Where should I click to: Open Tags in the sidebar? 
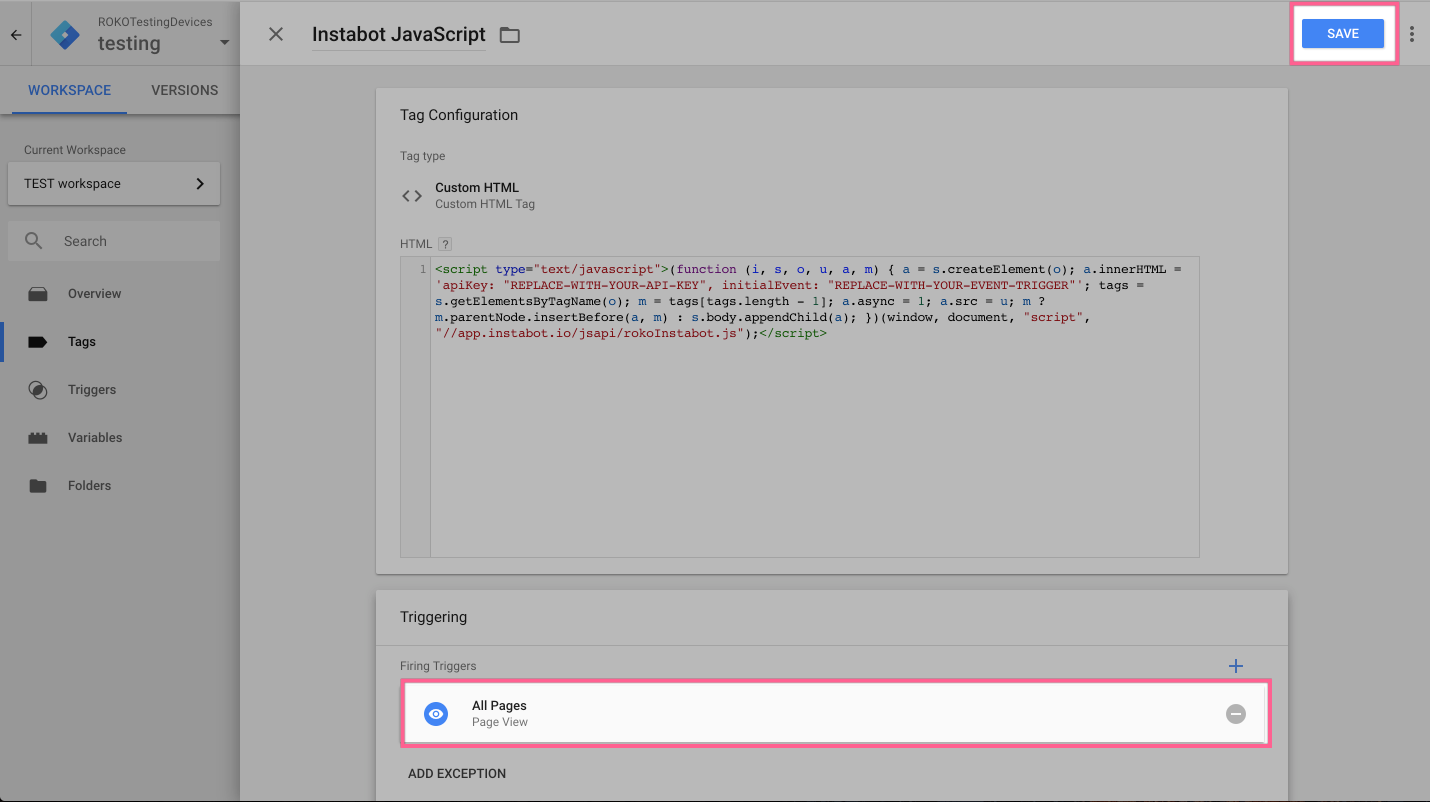pyautogui.click(x=82, y=342)
